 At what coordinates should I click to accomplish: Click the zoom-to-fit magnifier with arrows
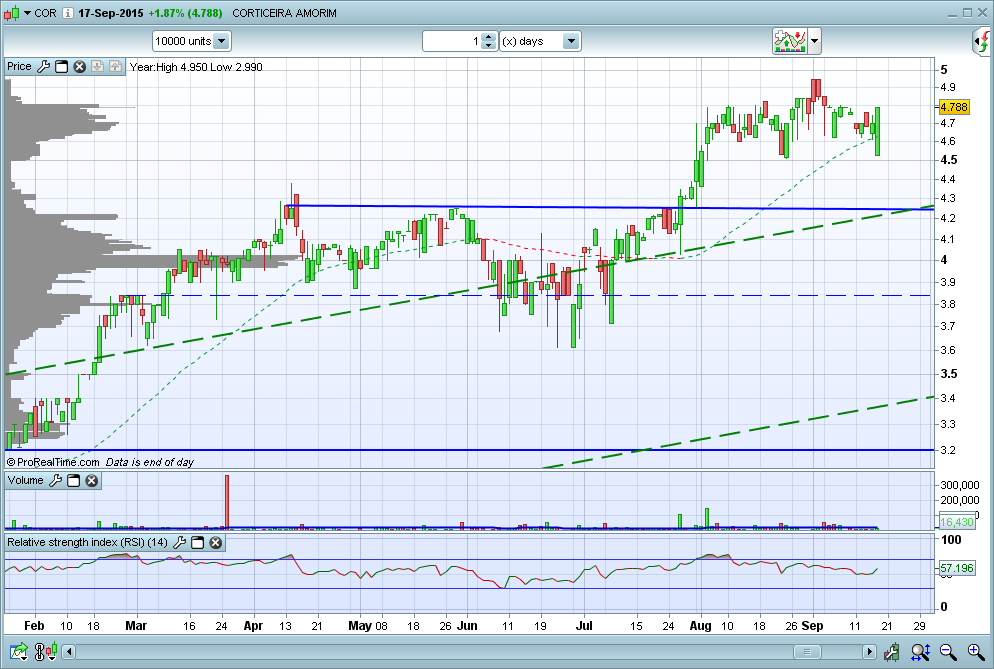click(x=920, y=652)
